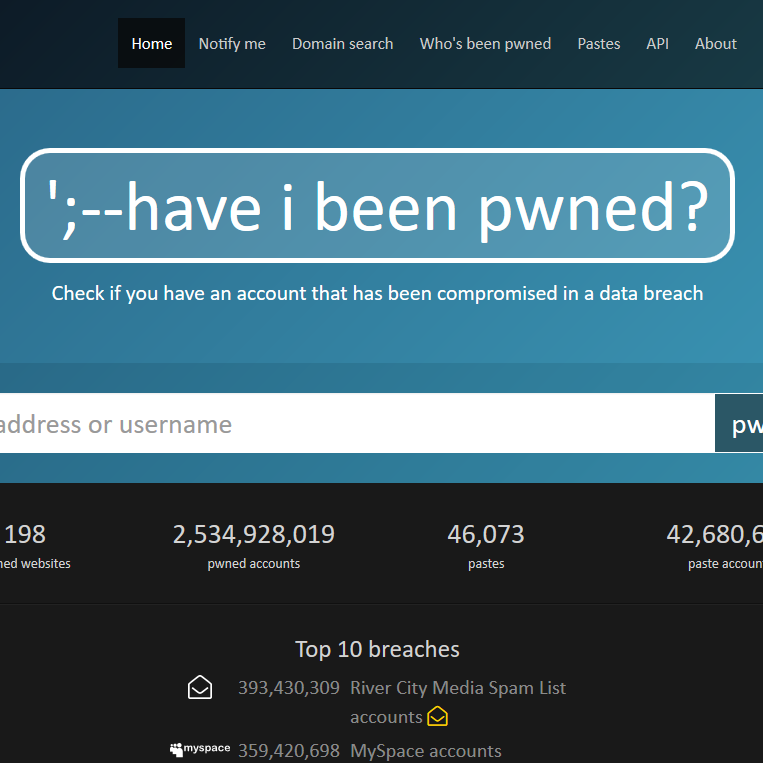Select the paste accounts statistic
763x763 pixels.
(x=714, y=535)
